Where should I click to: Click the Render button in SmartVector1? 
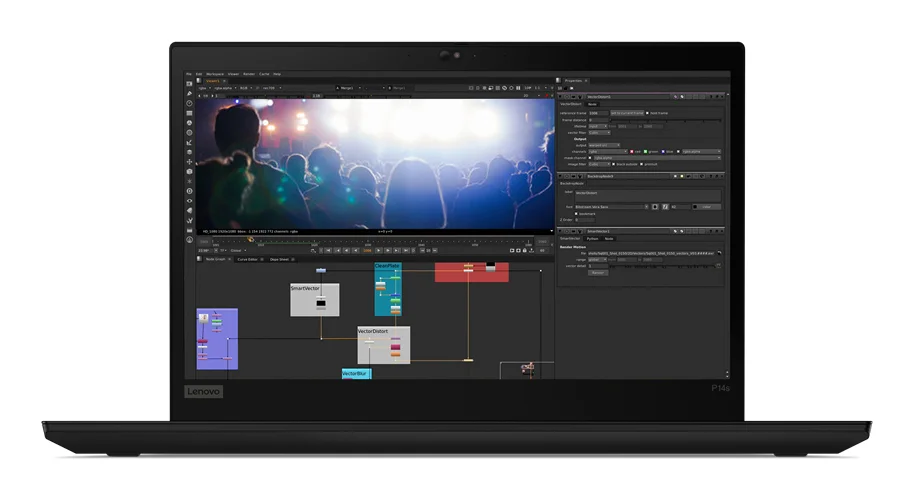tap(598, 272)
